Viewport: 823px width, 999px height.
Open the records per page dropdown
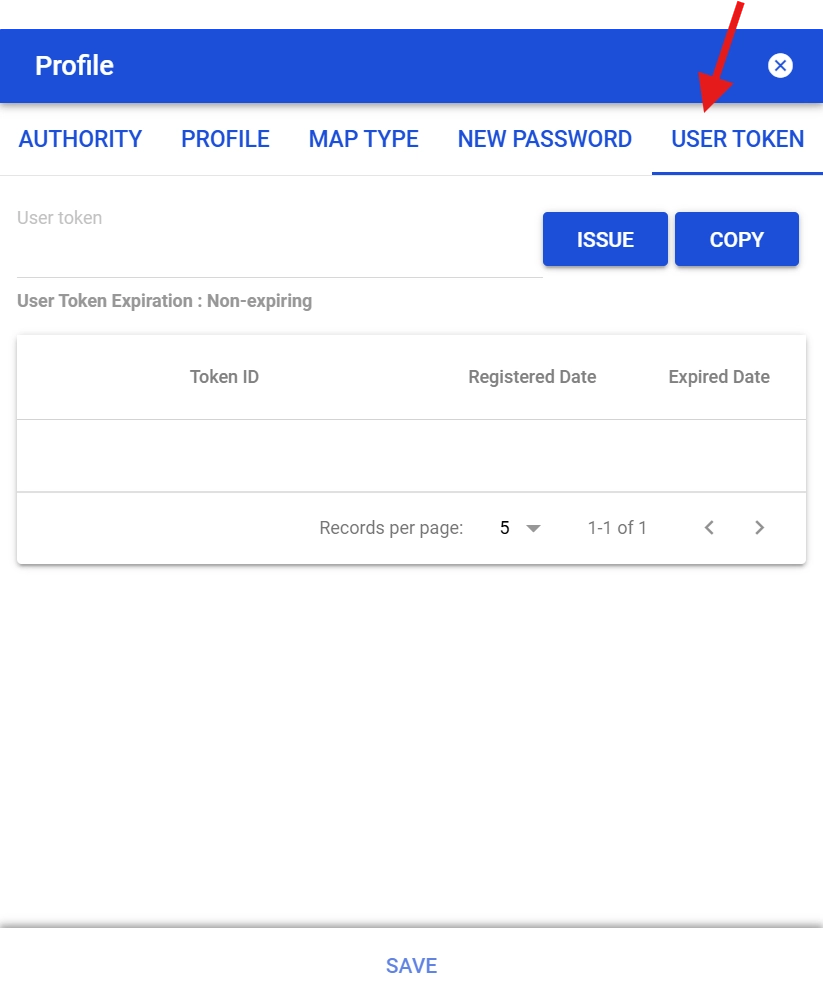(520, 528)
